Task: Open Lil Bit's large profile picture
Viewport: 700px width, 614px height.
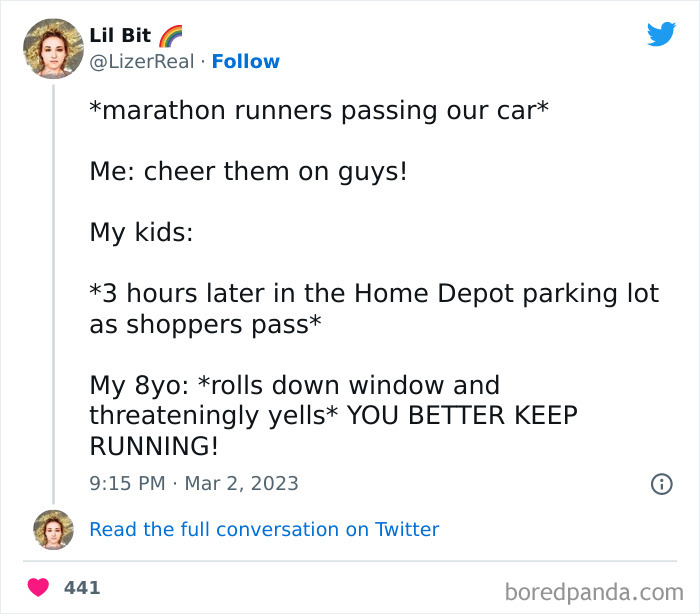Action: click(53, 48)
